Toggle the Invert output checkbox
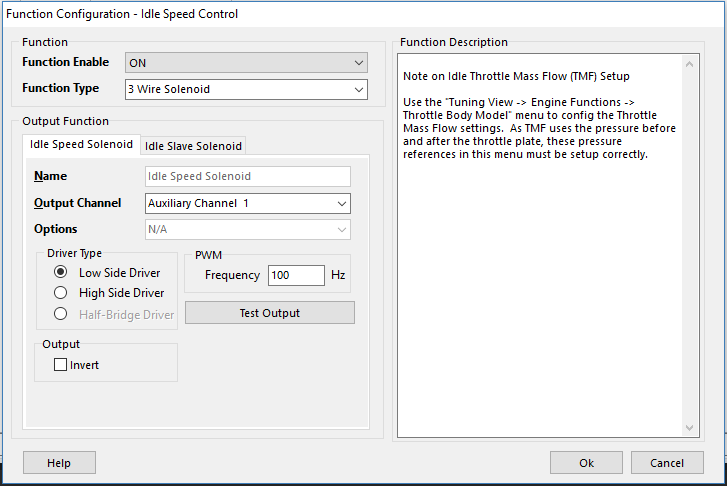 [60, 364]
